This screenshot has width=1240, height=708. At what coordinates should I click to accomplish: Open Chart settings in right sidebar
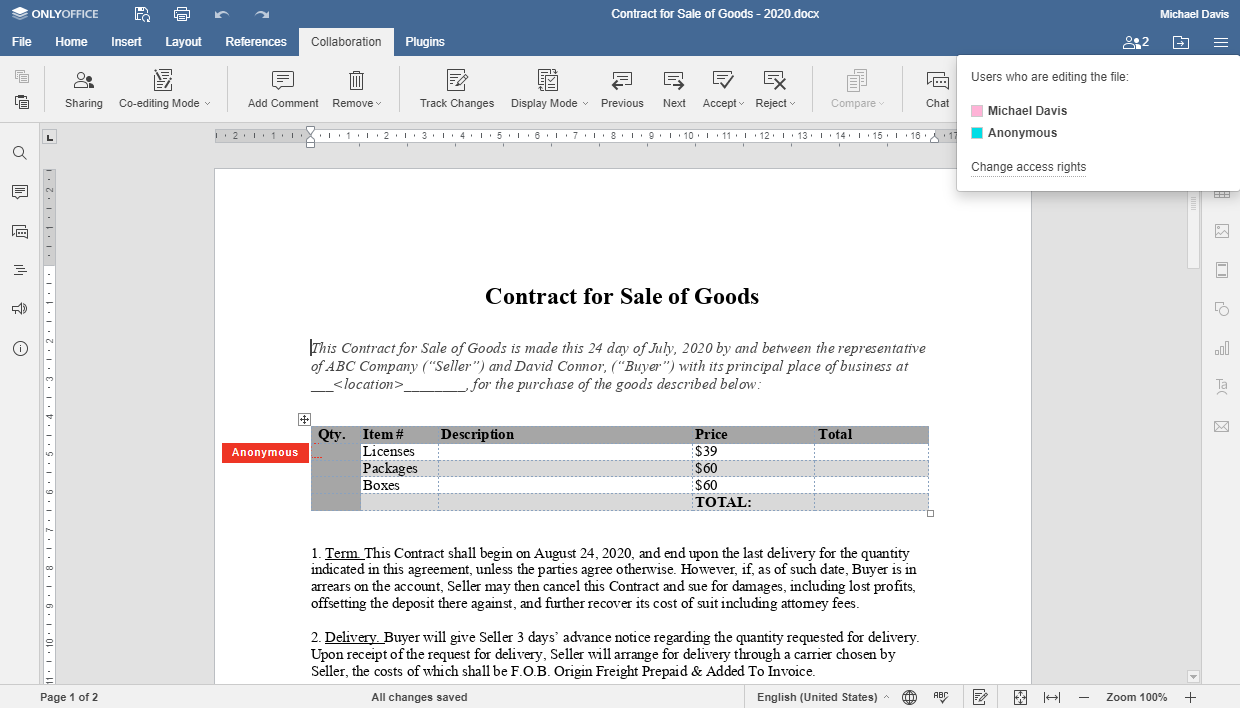pyautogui.click(x=1221, y=348)
